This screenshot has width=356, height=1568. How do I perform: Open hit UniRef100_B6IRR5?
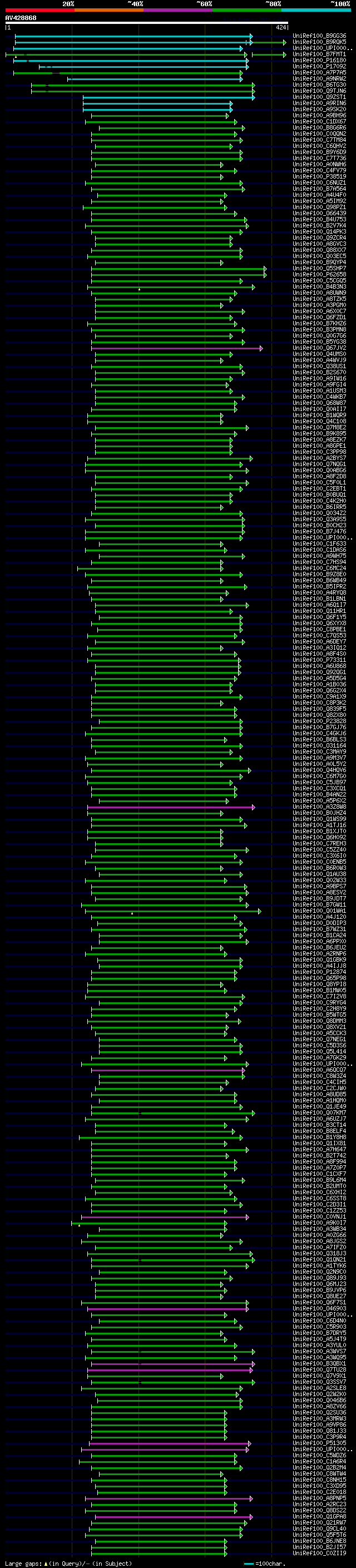tap(319, 507)
